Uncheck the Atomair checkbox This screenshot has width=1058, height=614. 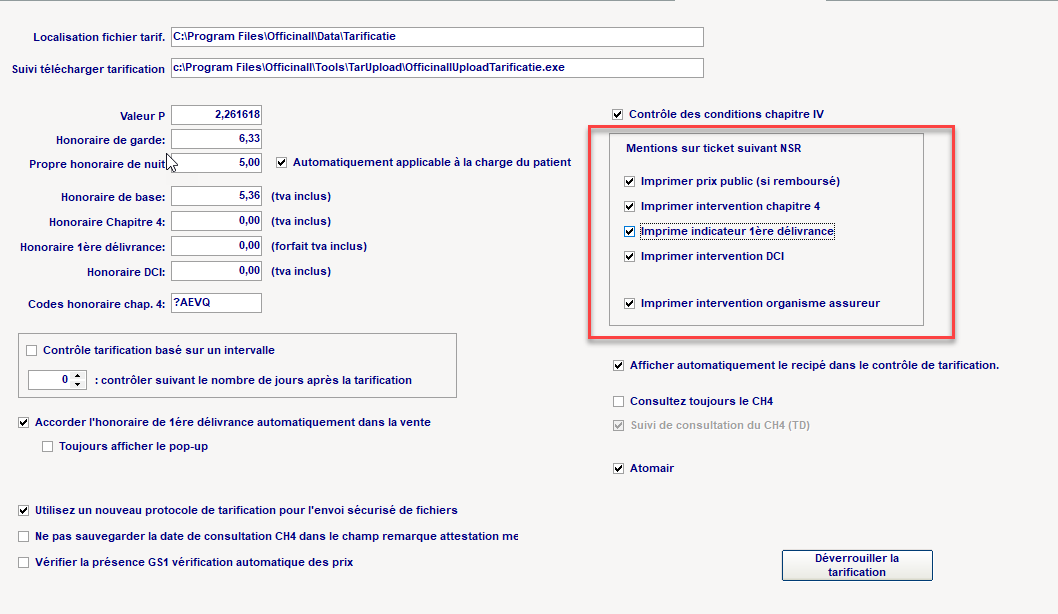pos(618,468)
